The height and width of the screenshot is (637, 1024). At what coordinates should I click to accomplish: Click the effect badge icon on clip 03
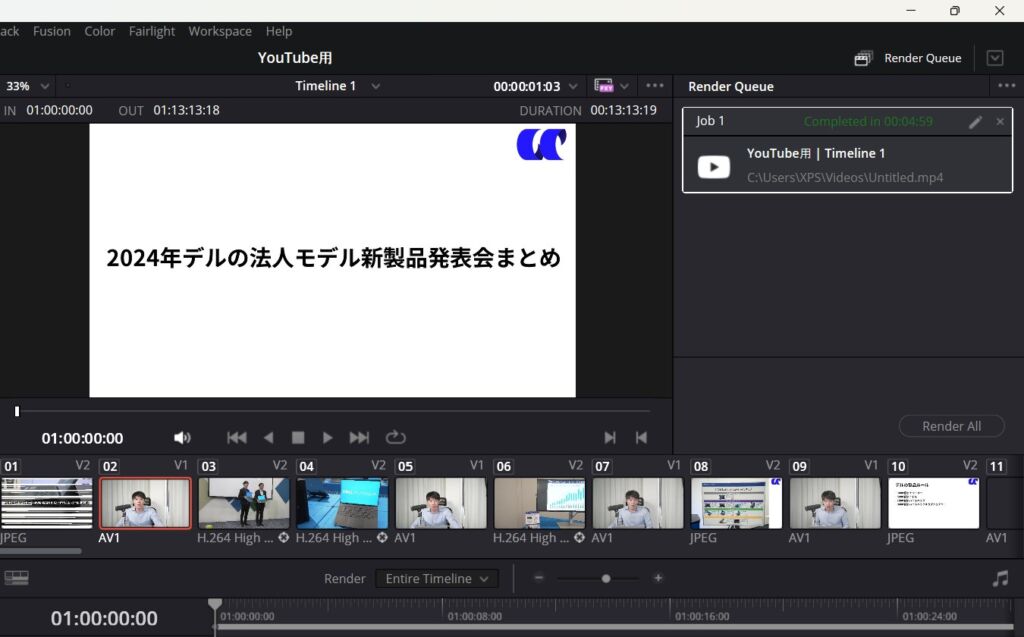click(283, 538)
